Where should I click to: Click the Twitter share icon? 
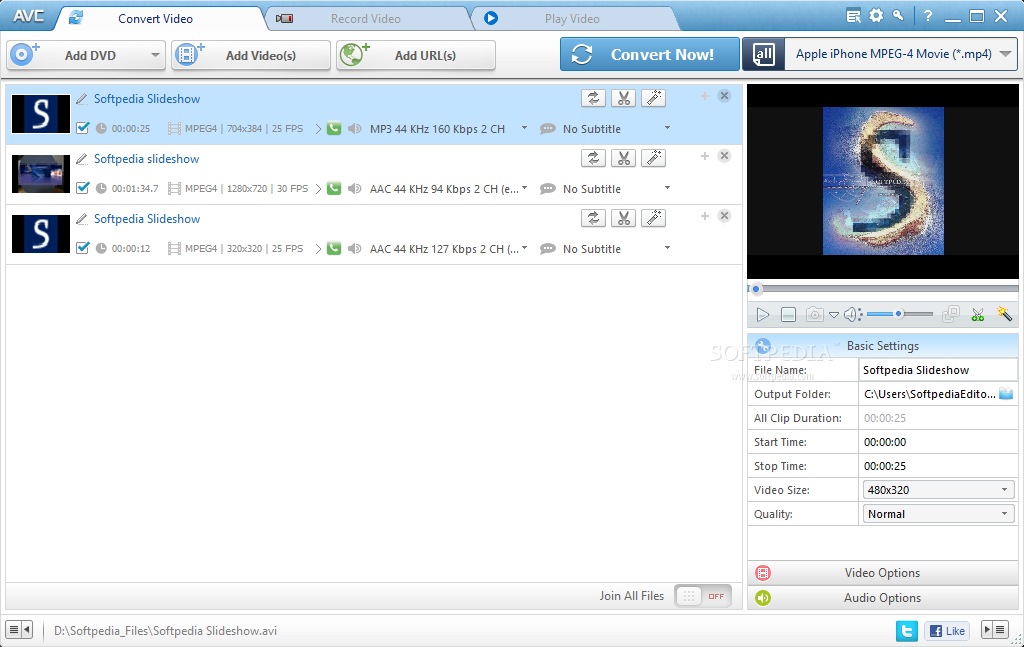tap(906, 631)
